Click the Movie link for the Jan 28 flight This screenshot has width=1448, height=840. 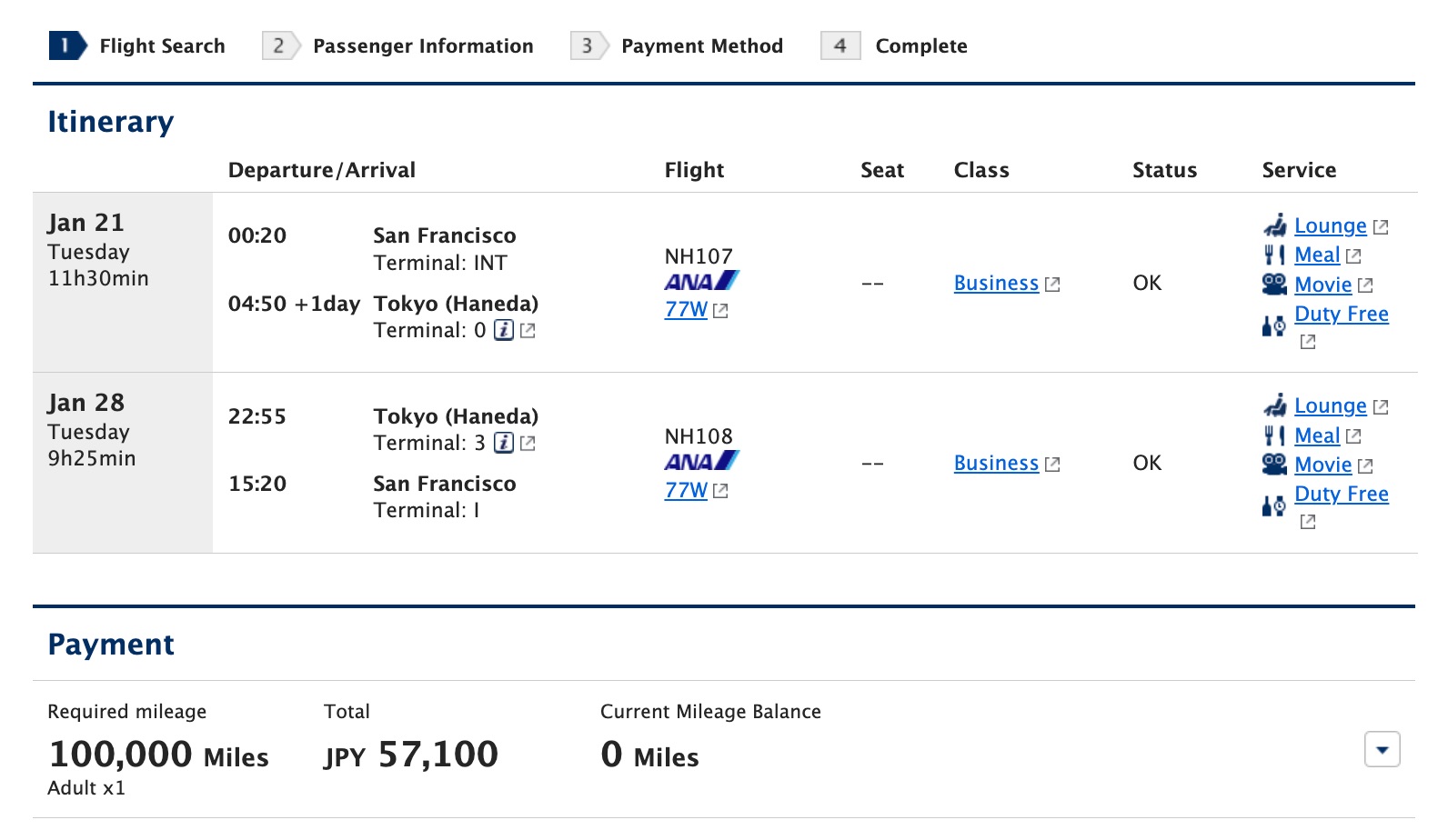pos(1322,465)
